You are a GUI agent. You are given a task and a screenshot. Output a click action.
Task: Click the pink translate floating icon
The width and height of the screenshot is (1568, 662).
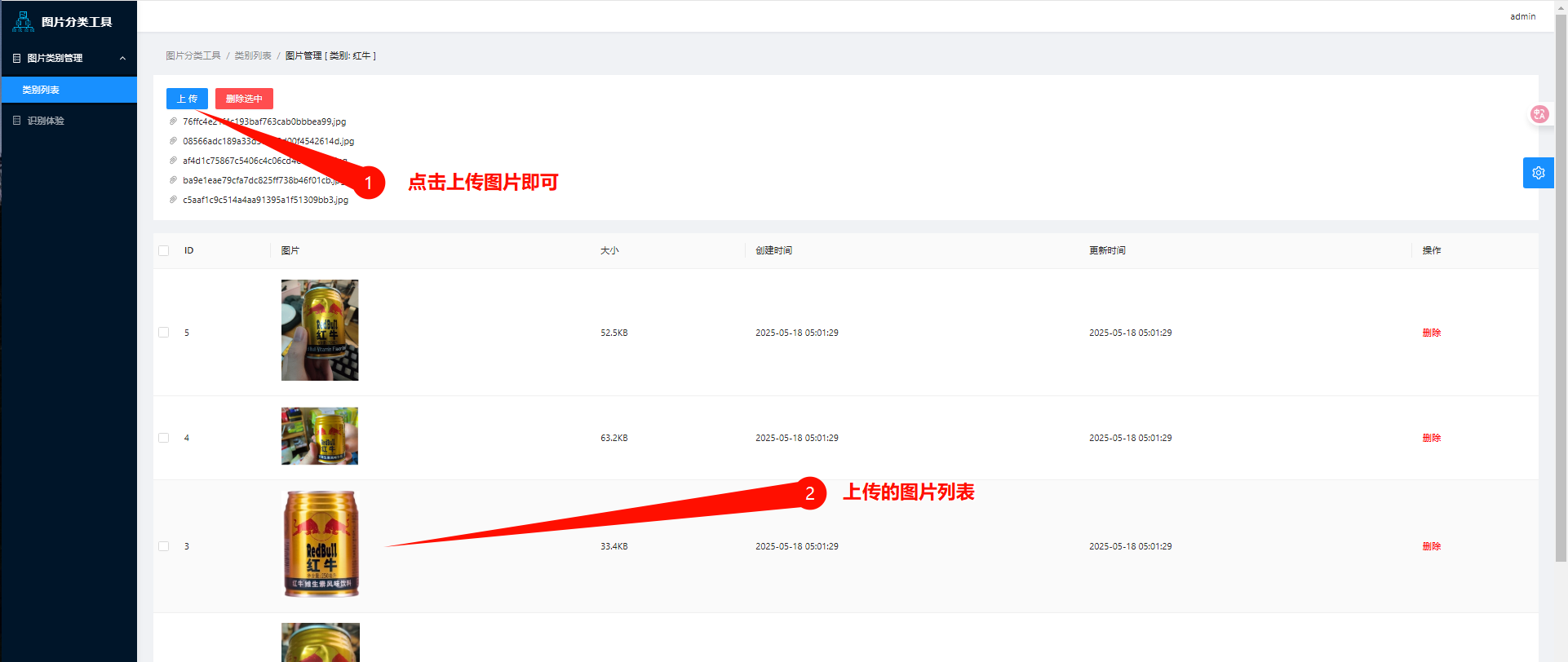tap(1539, 114)
